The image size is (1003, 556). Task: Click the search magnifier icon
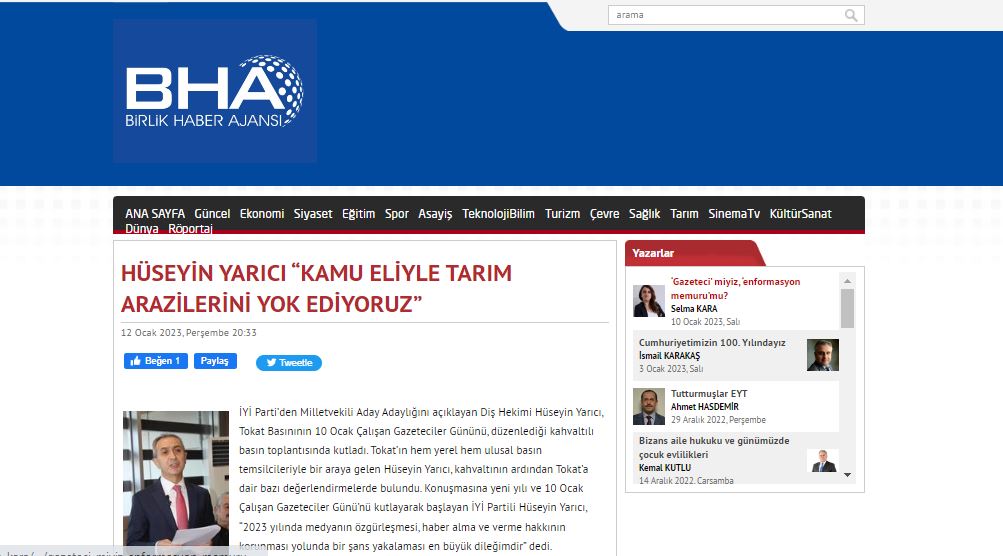850,15
